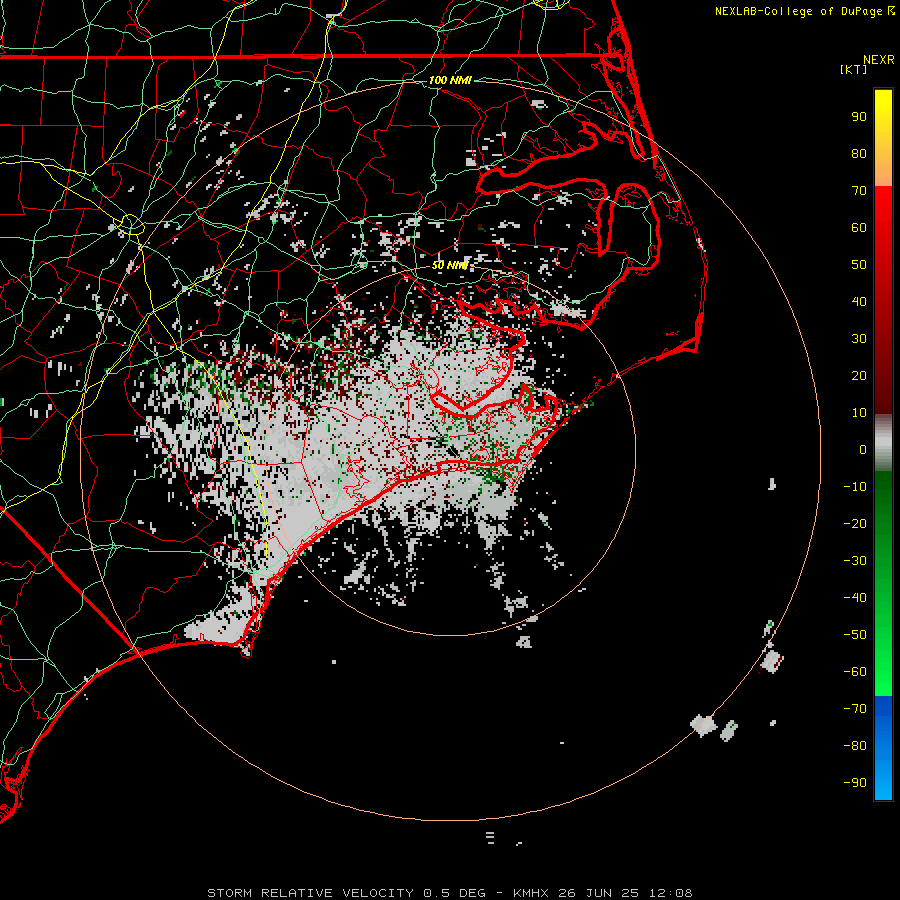The height and width of the screenshot is (900, 900).
Task: Click the positive 70 scale value
Action: pyautogui.click(x=859, y=191)
